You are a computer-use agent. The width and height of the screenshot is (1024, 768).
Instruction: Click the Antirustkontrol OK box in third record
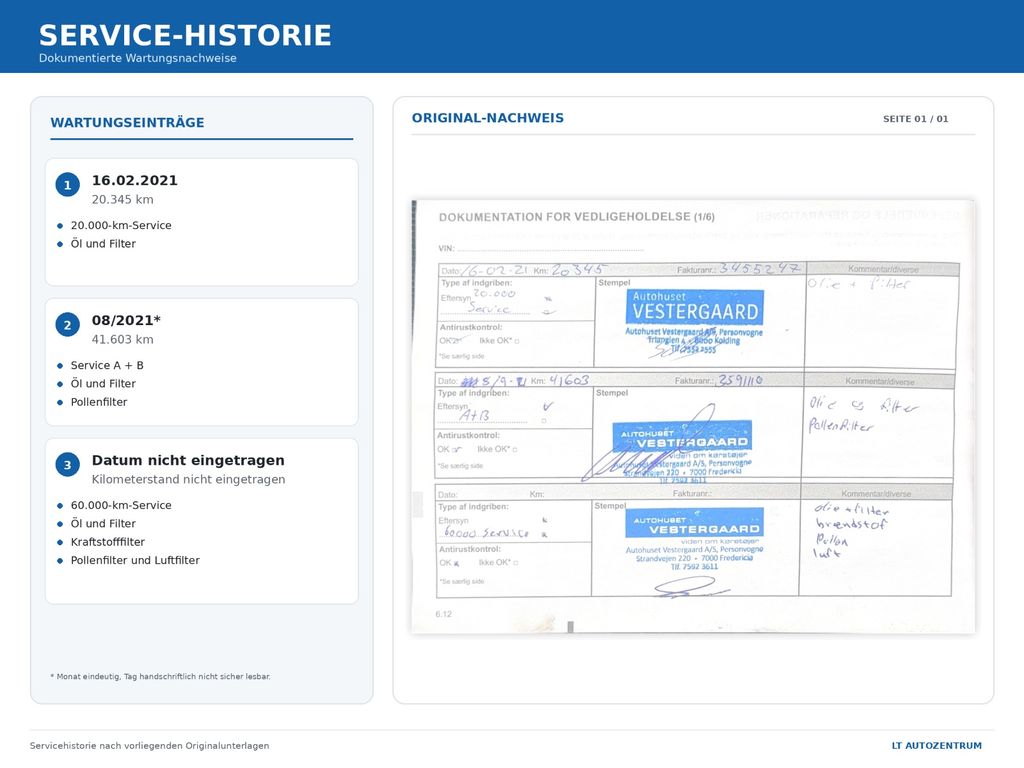pyautogui.click(x=456, y=563)
